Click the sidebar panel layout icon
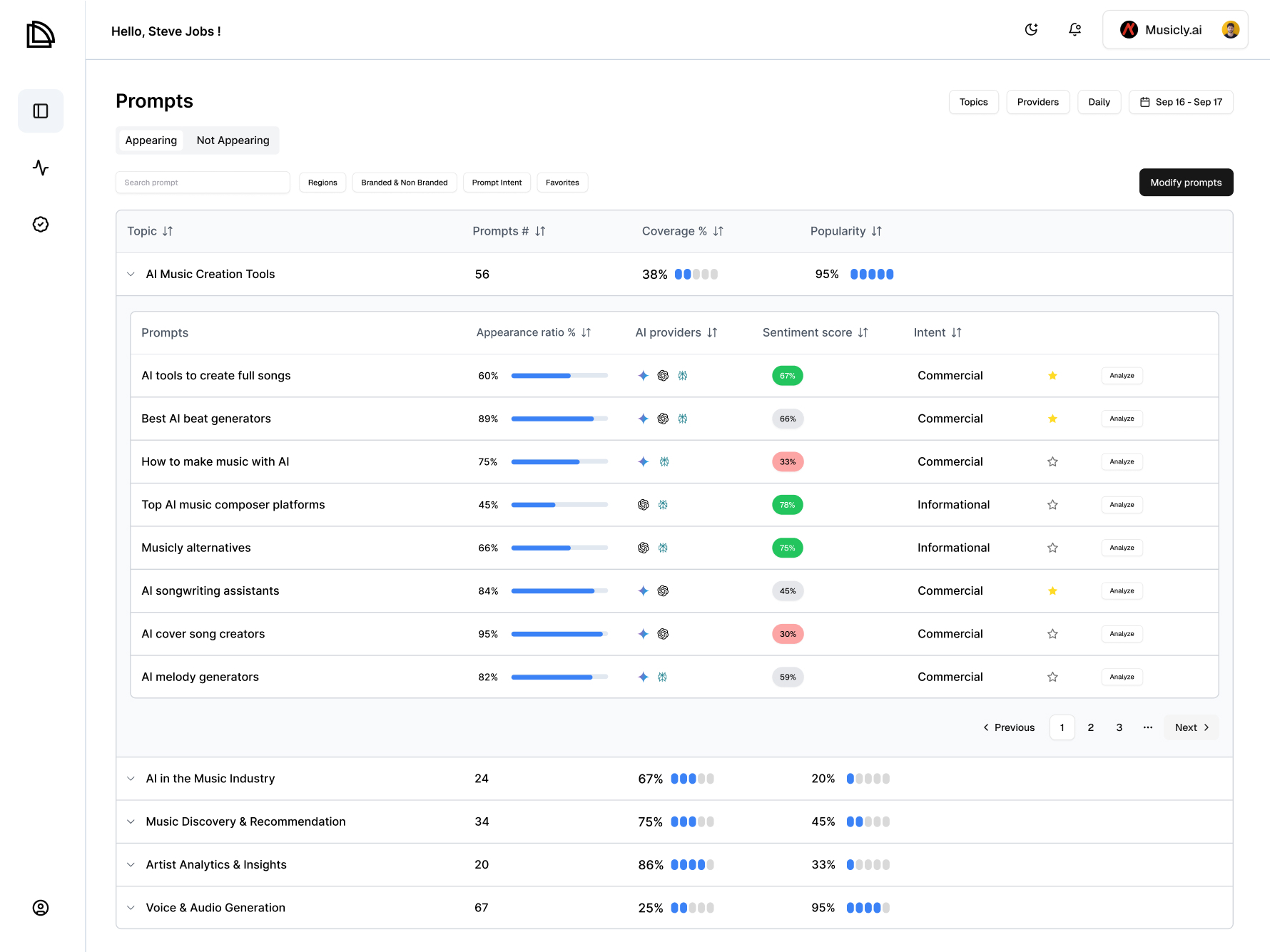The image size is (1270, 952). [41, 111]
